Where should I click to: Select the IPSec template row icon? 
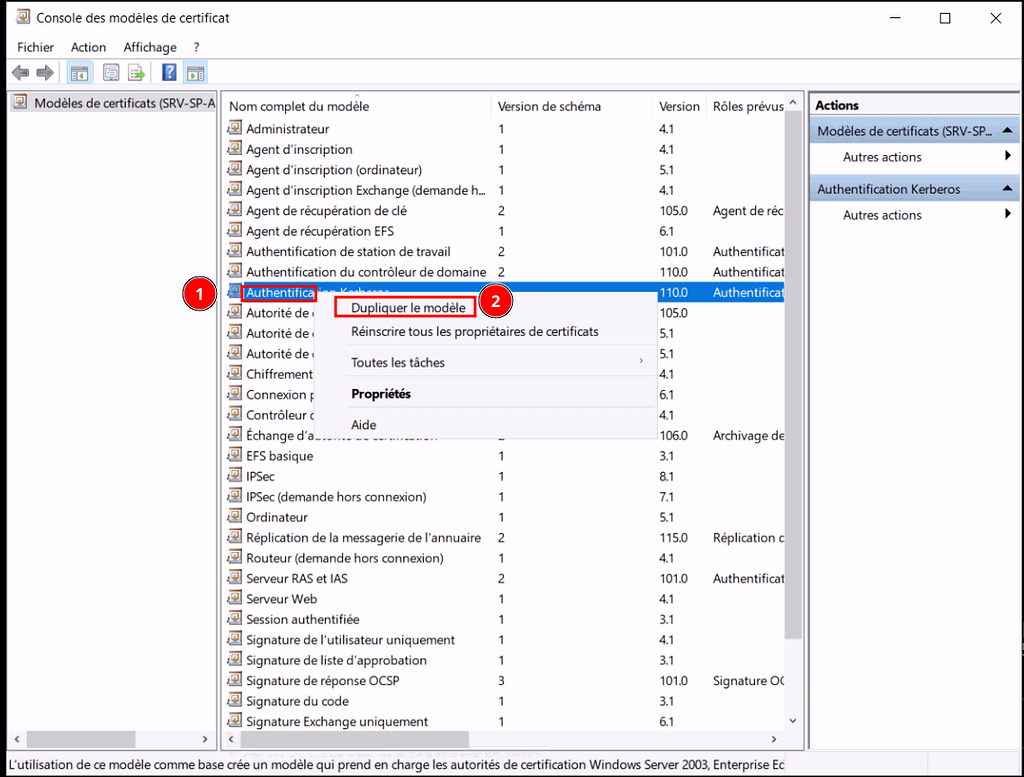pos(235,477)
